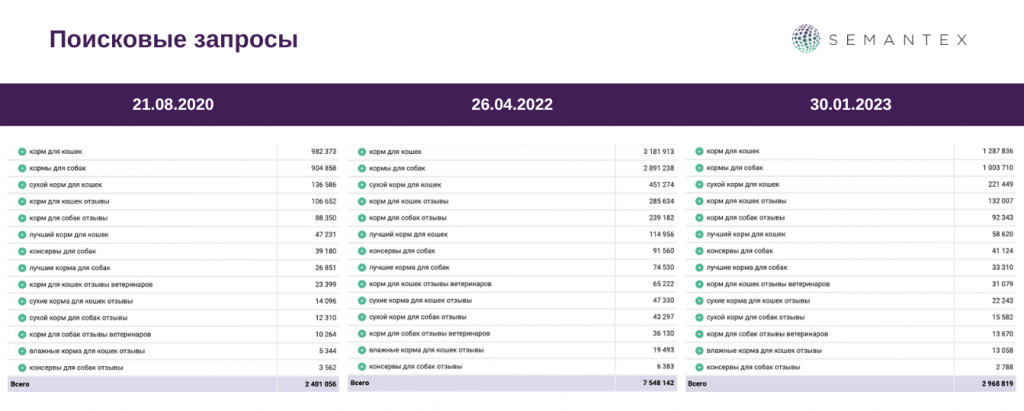Click the 'Поисковые запросы' slide title
This screenshot has height=411, width=1024.
174,40
